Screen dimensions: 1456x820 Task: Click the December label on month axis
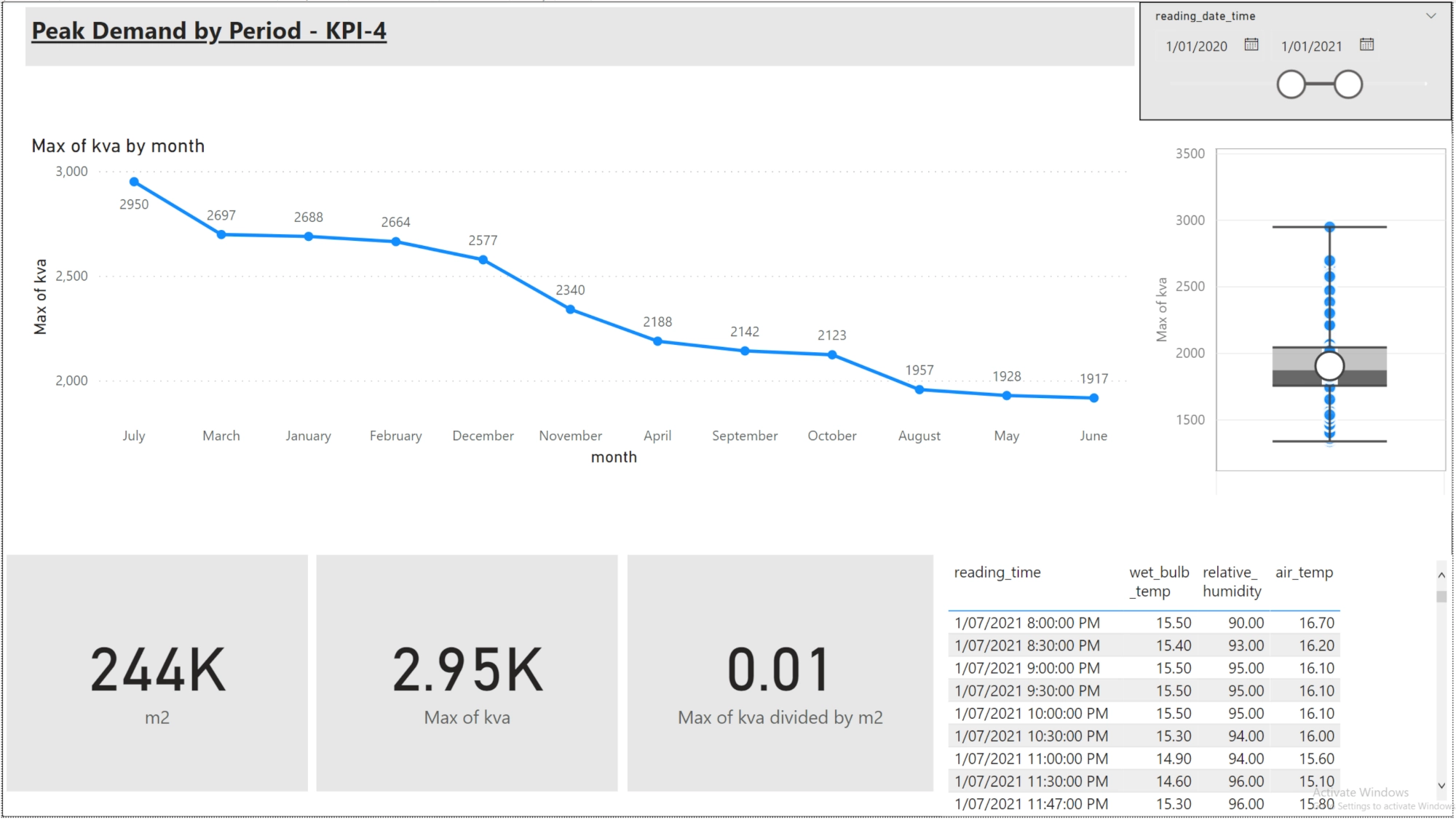point(483,436)
